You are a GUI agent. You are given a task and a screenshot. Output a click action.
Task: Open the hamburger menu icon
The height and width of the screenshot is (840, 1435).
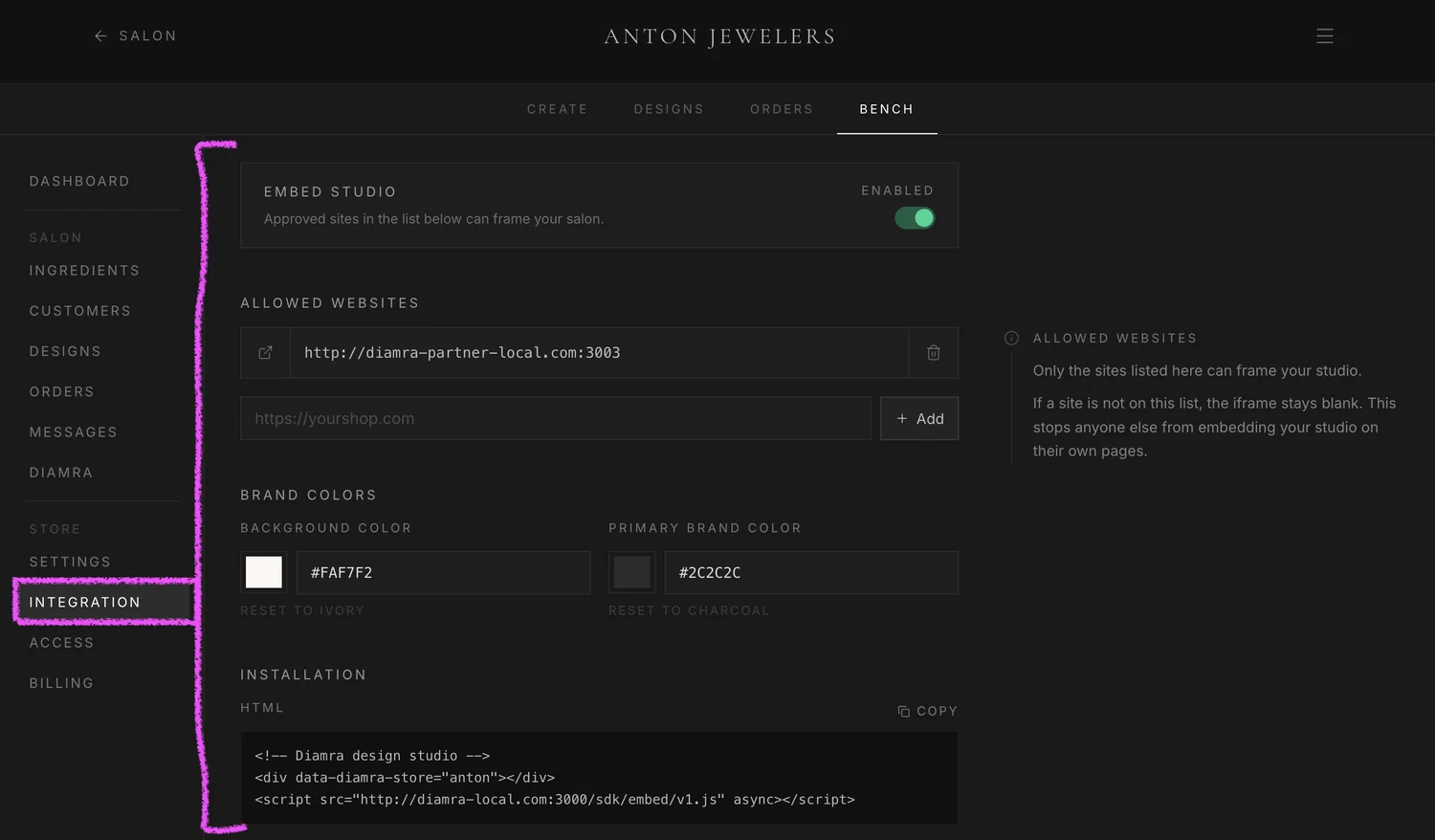pos(1324,36)
